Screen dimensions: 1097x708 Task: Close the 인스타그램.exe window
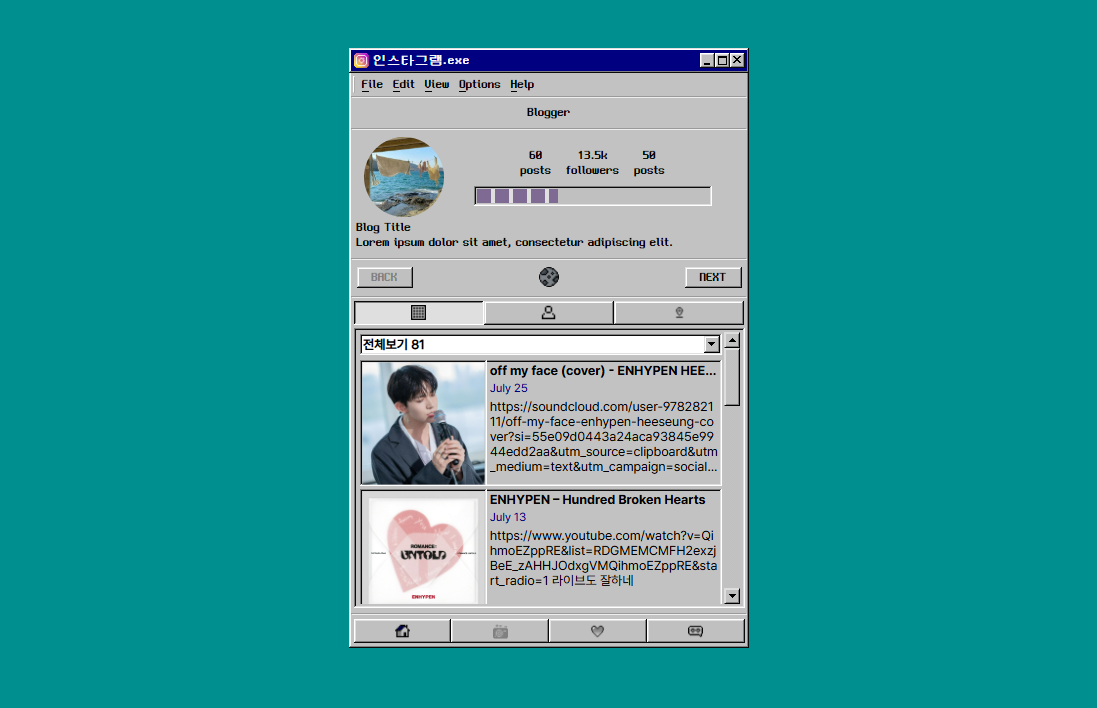(737, 60)
